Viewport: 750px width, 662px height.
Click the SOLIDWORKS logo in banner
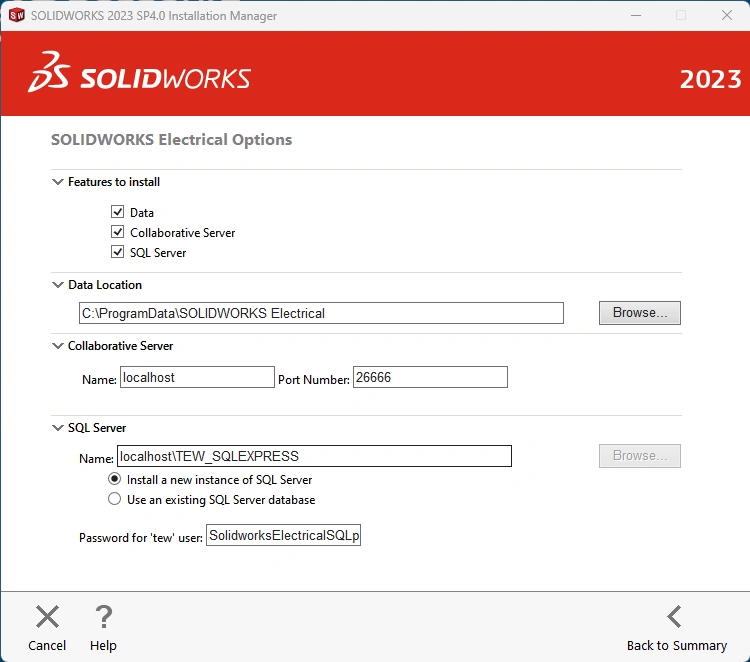[x=139, y=72]
